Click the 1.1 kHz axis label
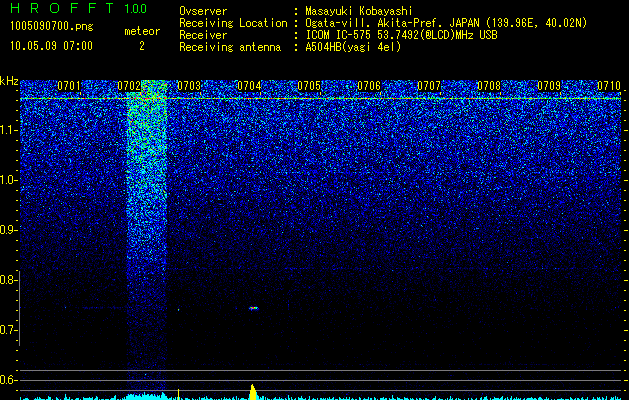629x400 pixels. point(7,130)
